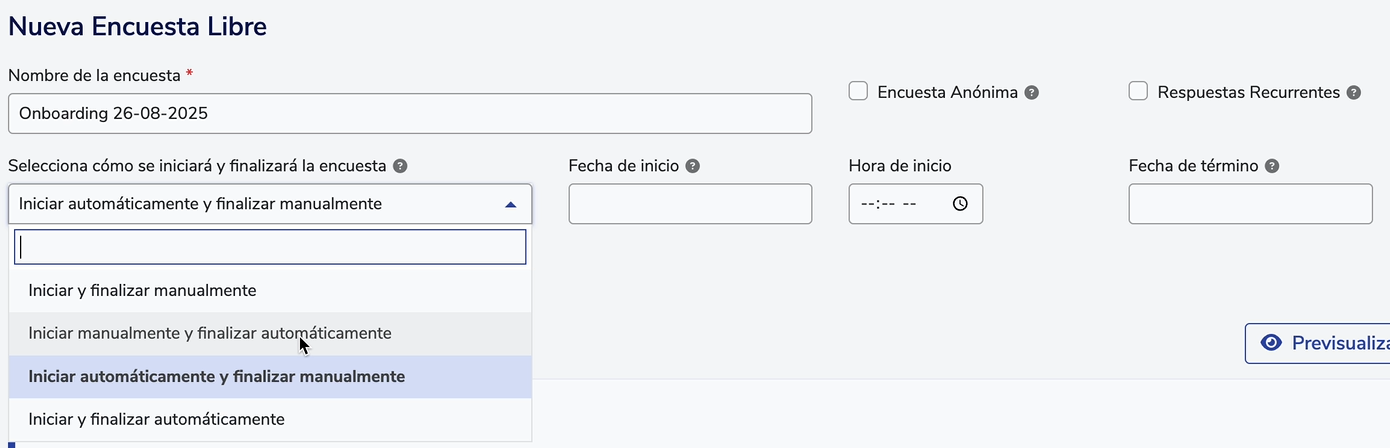Image resolution: width=1390 pixels, height=448 pixels.
Task: Click help icon next to Fecha de inicio
Action: [692, 166]
